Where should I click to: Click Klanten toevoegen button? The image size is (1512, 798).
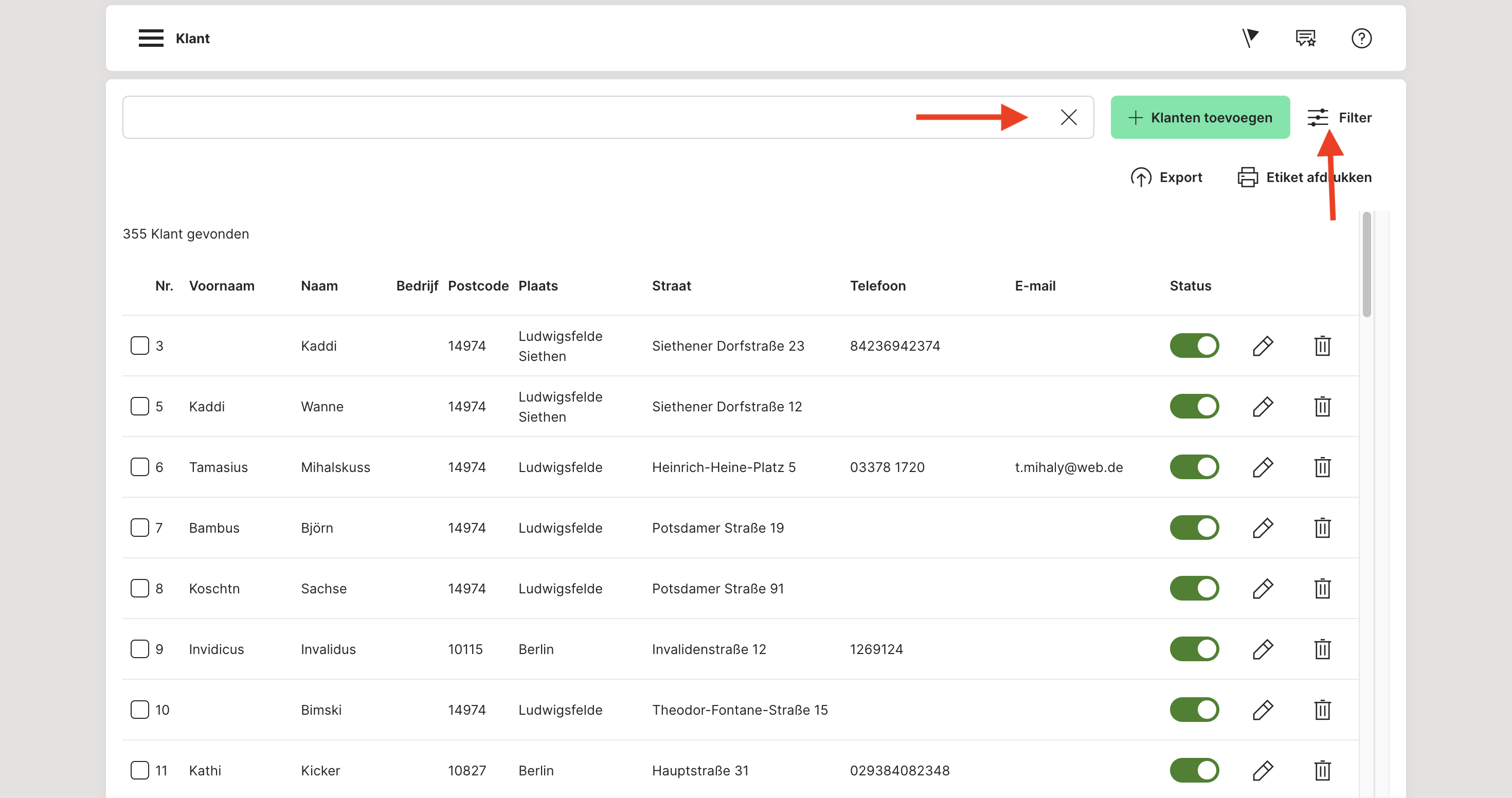click(1200, 117)
